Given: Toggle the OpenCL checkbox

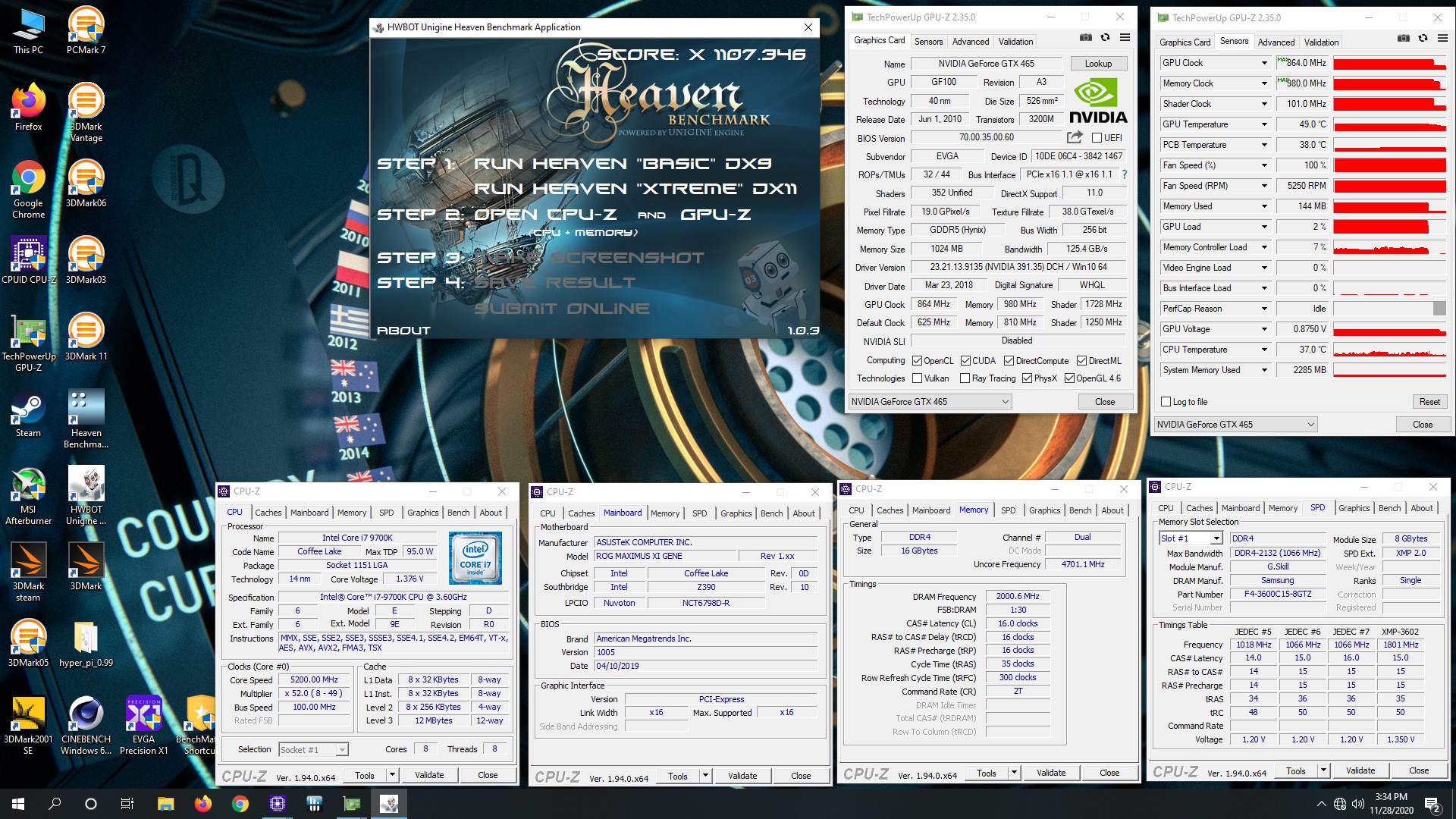Looking at the screenshot, I should (917, 361).
